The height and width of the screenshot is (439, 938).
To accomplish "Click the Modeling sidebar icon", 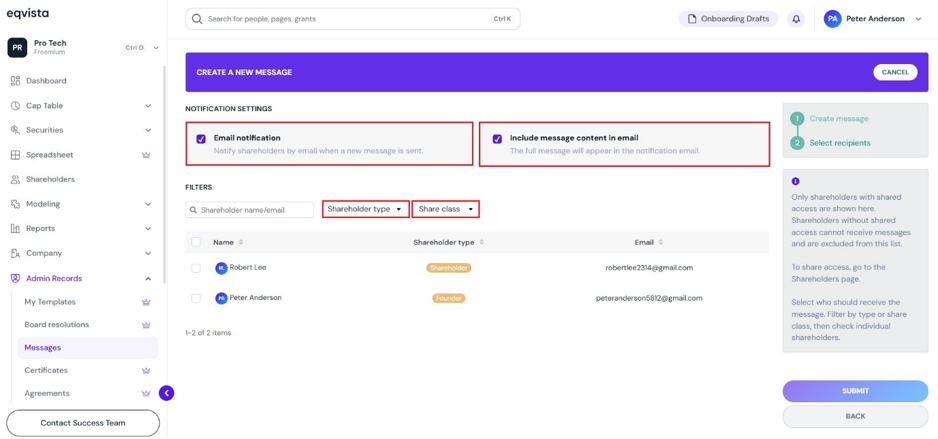I will coord(16,204).
